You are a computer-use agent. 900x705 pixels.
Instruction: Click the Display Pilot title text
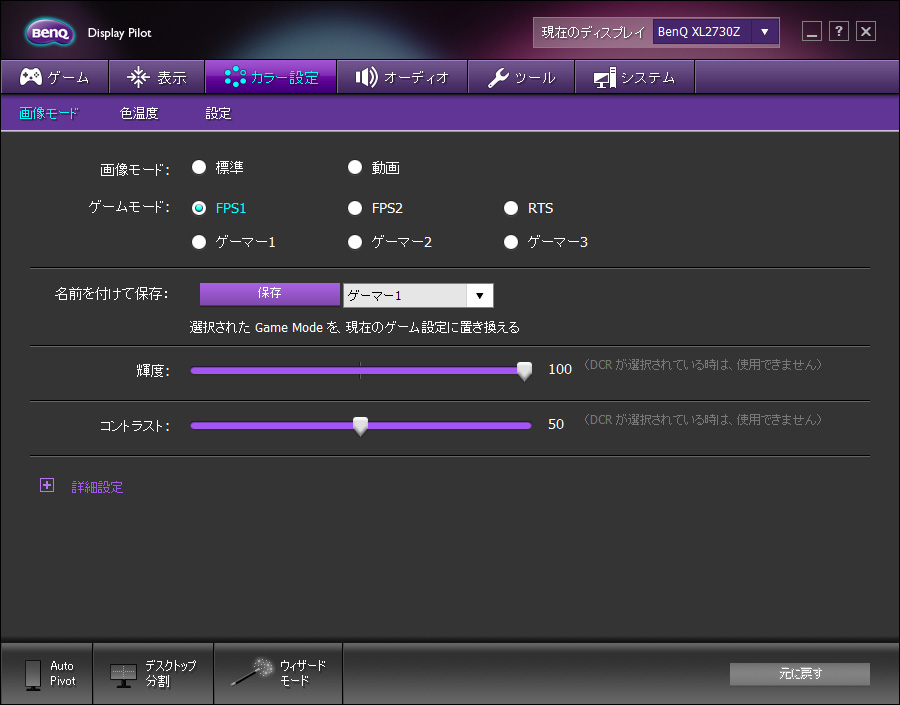point(119,33)
